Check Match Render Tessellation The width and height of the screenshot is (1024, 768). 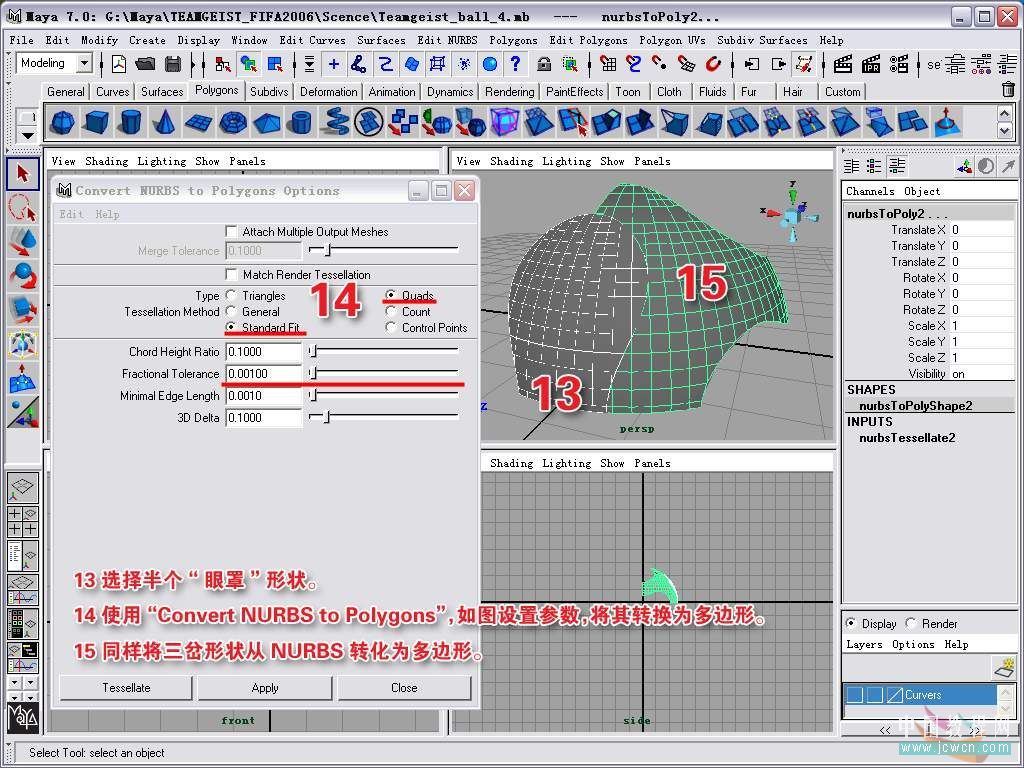[231, 274]
